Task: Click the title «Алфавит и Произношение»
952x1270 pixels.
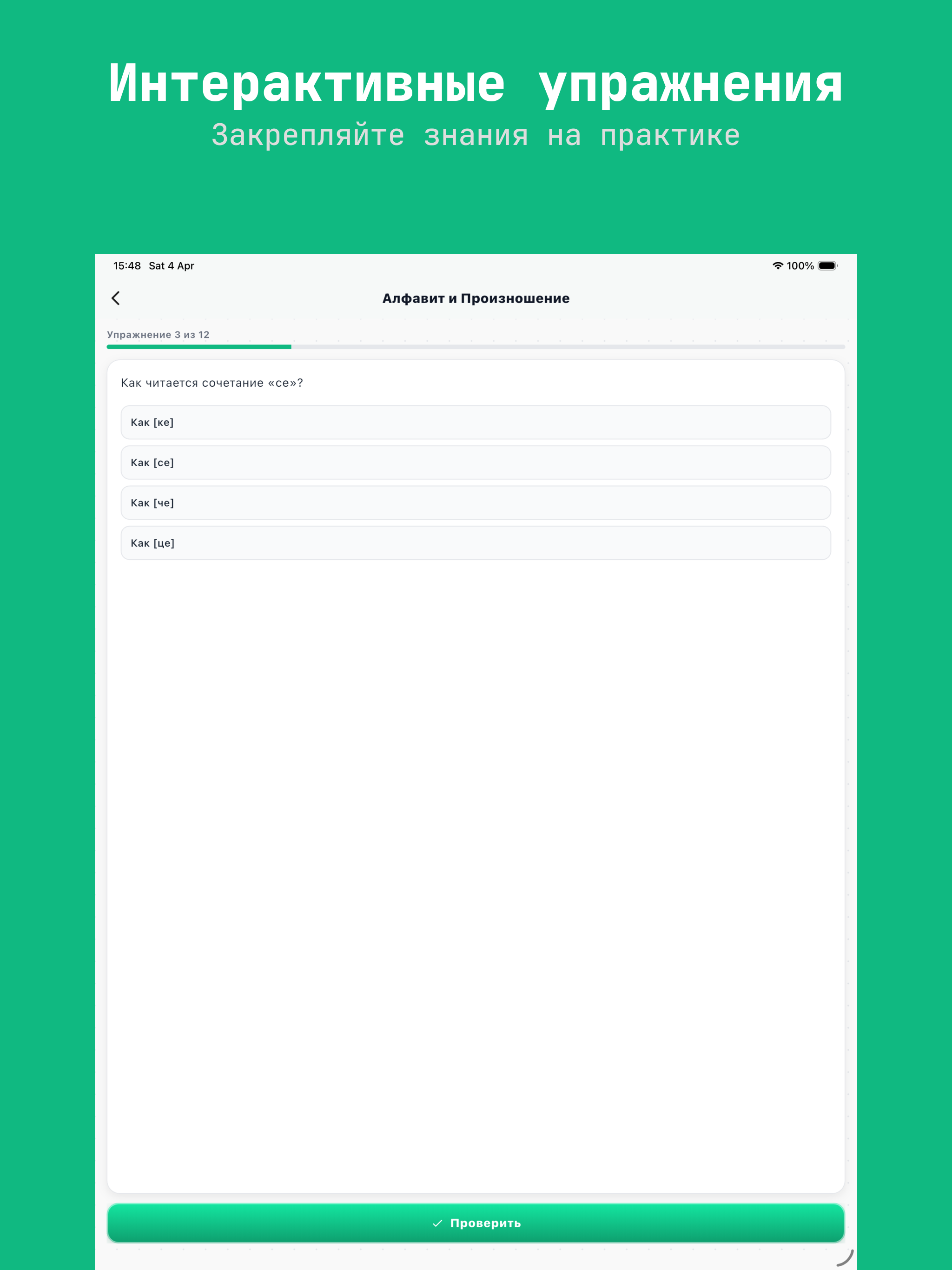Action: pyautogui.click(x=476, y=298)
